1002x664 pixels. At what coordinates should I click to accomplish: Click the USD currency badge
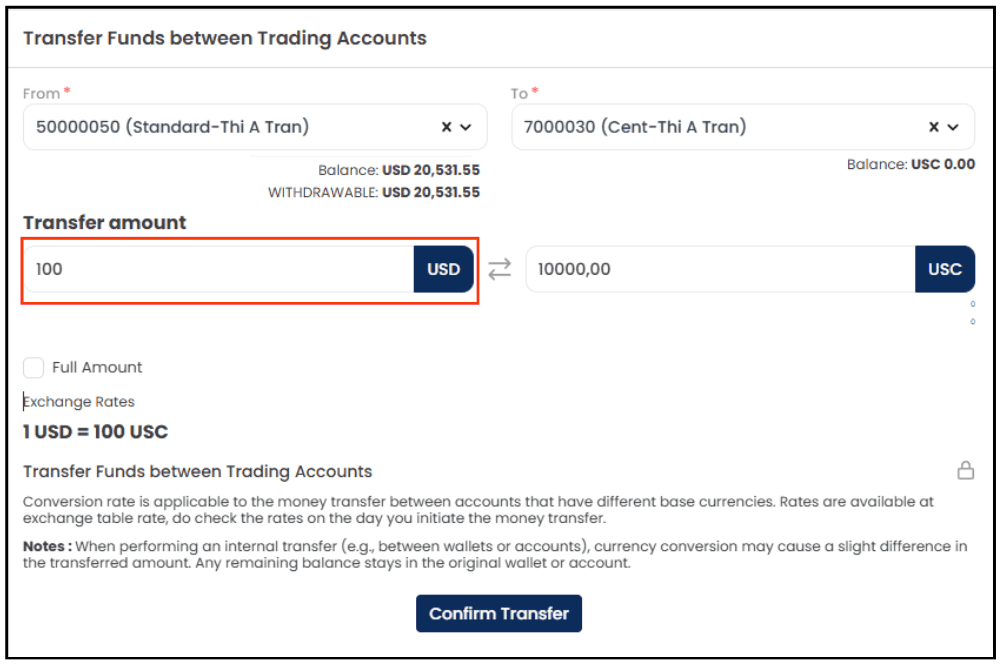(443, 269)
